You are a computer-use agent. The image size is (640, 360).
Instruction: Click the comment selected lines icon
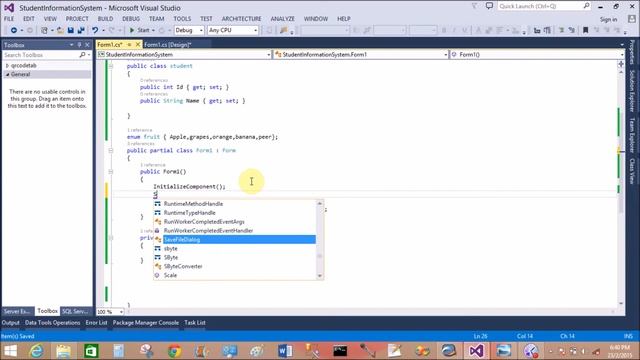(x=562, y=30)
